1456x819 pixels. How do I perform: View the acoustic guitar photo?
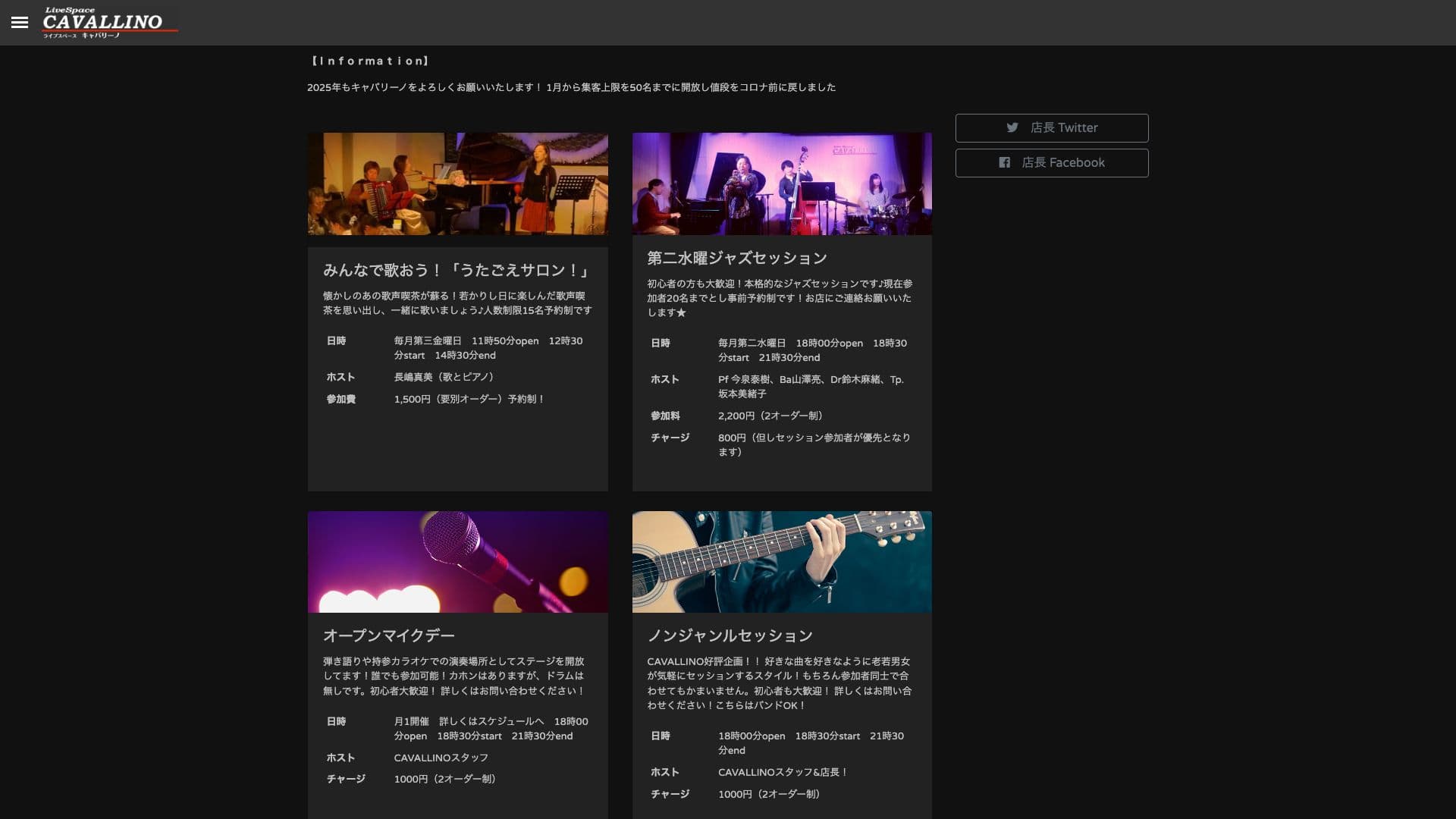click(782, 561)
